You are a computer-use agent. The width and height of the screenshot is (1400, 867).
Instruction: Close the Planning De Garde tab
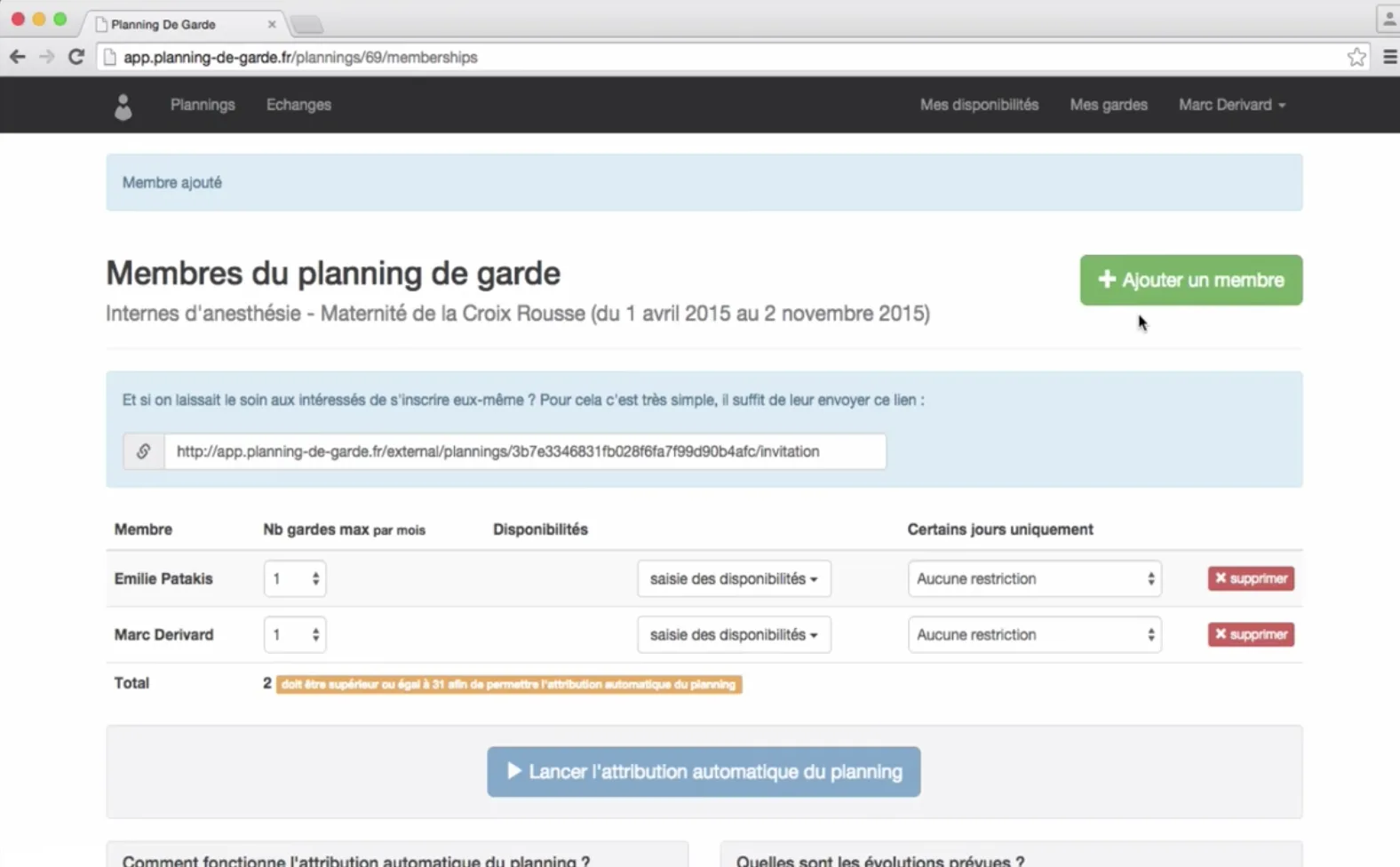(x=272, y=24)
